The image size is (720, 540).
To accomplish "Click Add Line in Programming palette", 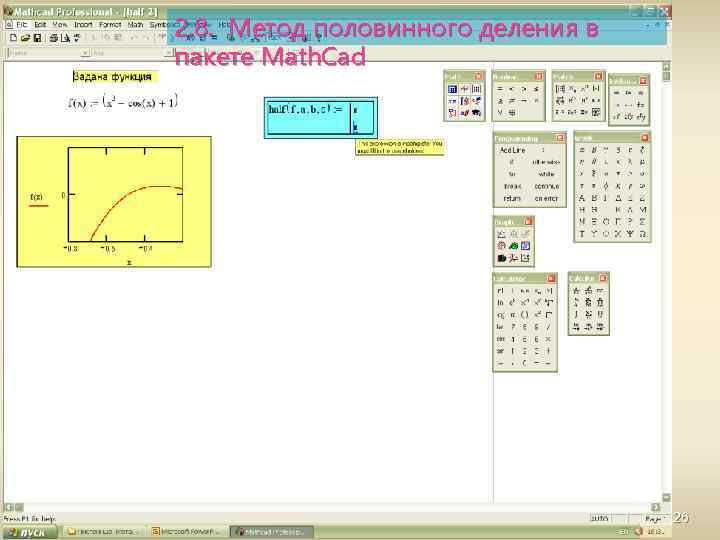I will 512,150.
